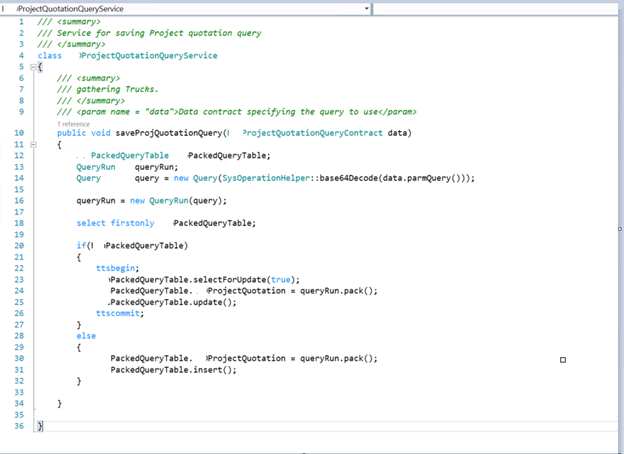Image resolution: width=624 pixels, height=454 pixels.
Task: Click SysOperationHelper on line 14
Action: pyautogui.click(x=265, y=178)
